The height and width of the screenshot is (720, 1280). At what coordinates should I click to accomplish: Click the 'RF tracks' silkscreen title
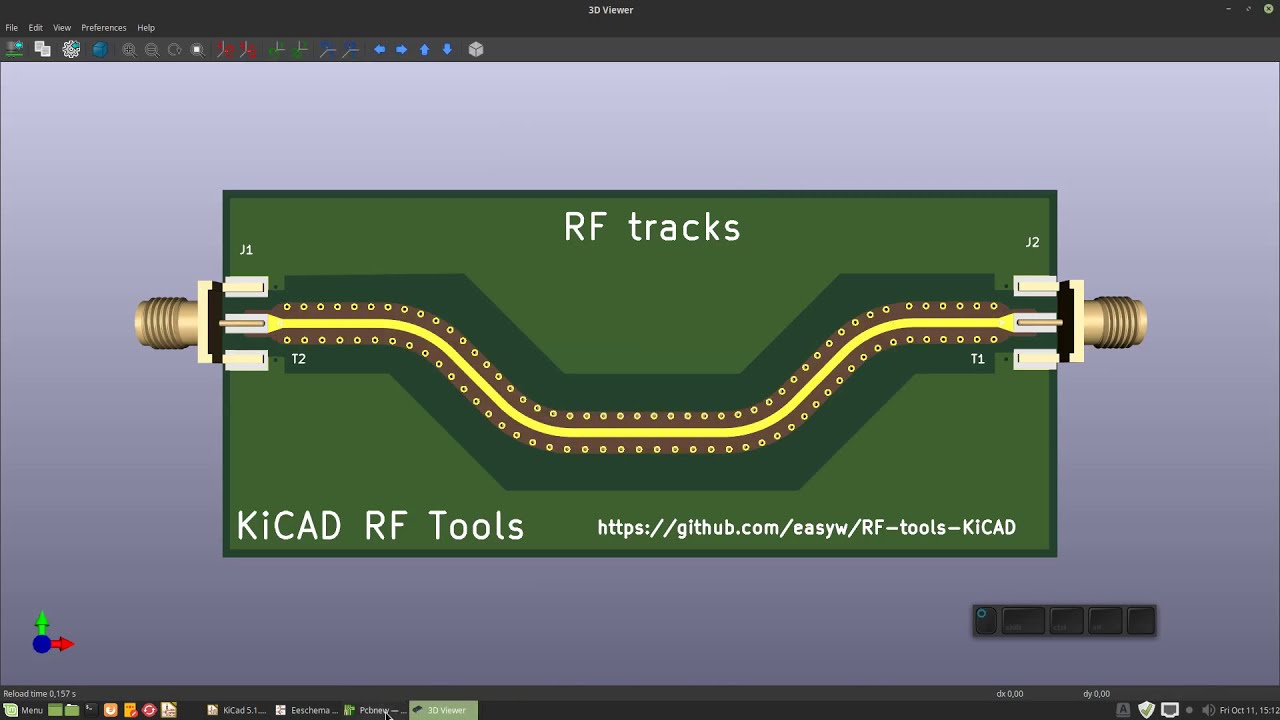click(x=652, y=227)
